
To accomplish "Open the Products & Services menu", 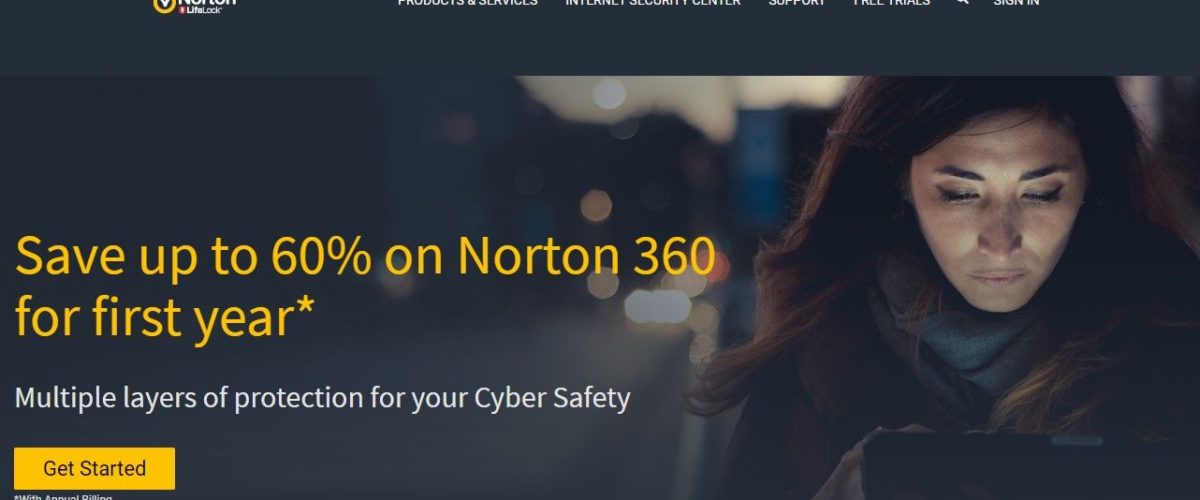I will coord(467,3).
